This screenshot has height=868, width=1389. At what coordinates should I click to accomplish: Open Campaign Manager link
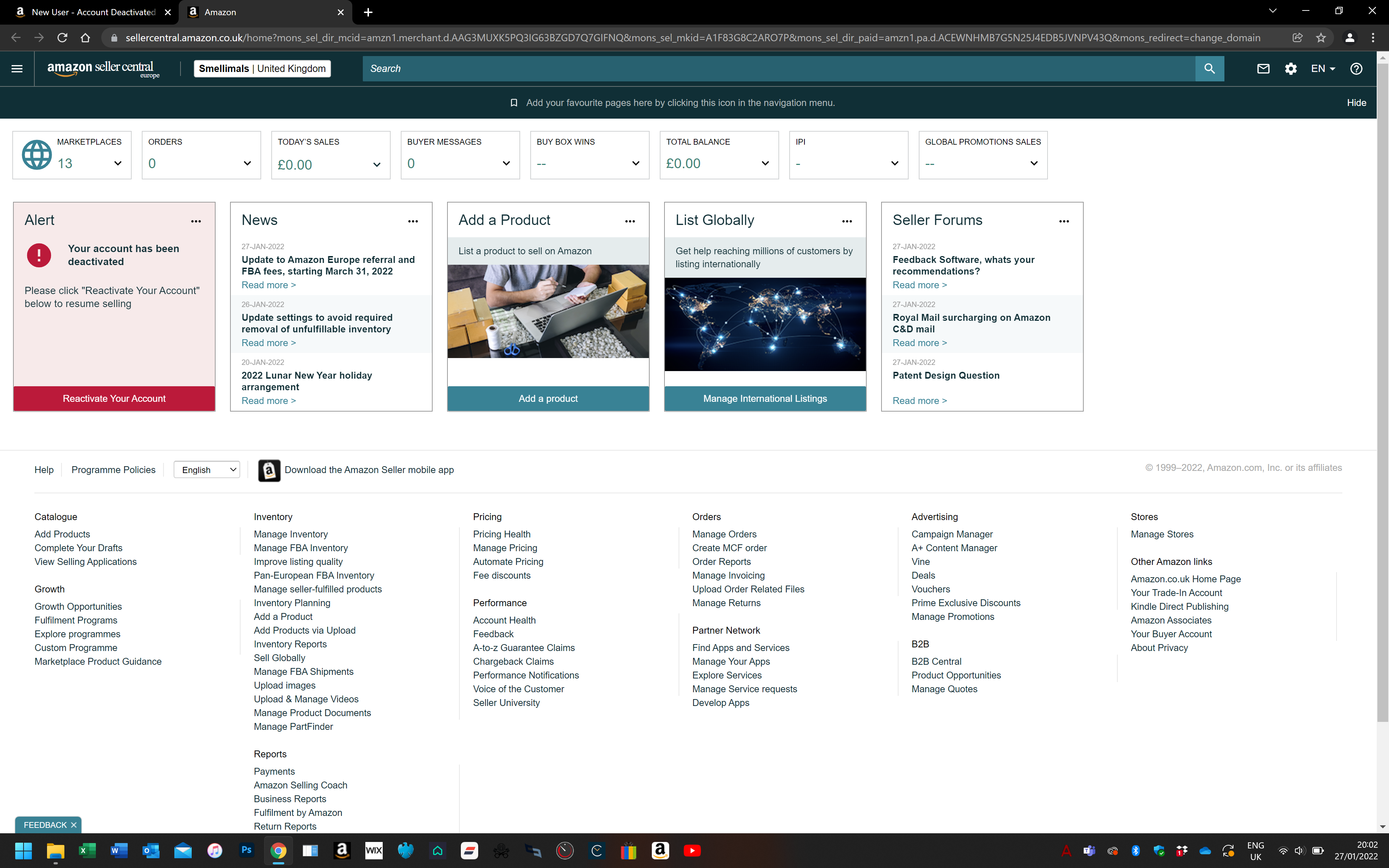click(x=952, y=535)
